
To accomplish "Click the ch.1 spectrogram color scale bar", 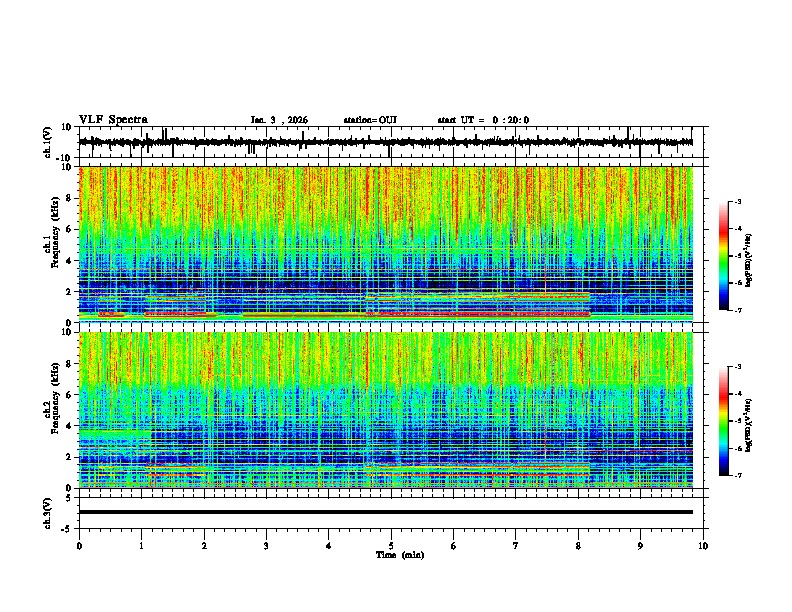I will (723, 255).
